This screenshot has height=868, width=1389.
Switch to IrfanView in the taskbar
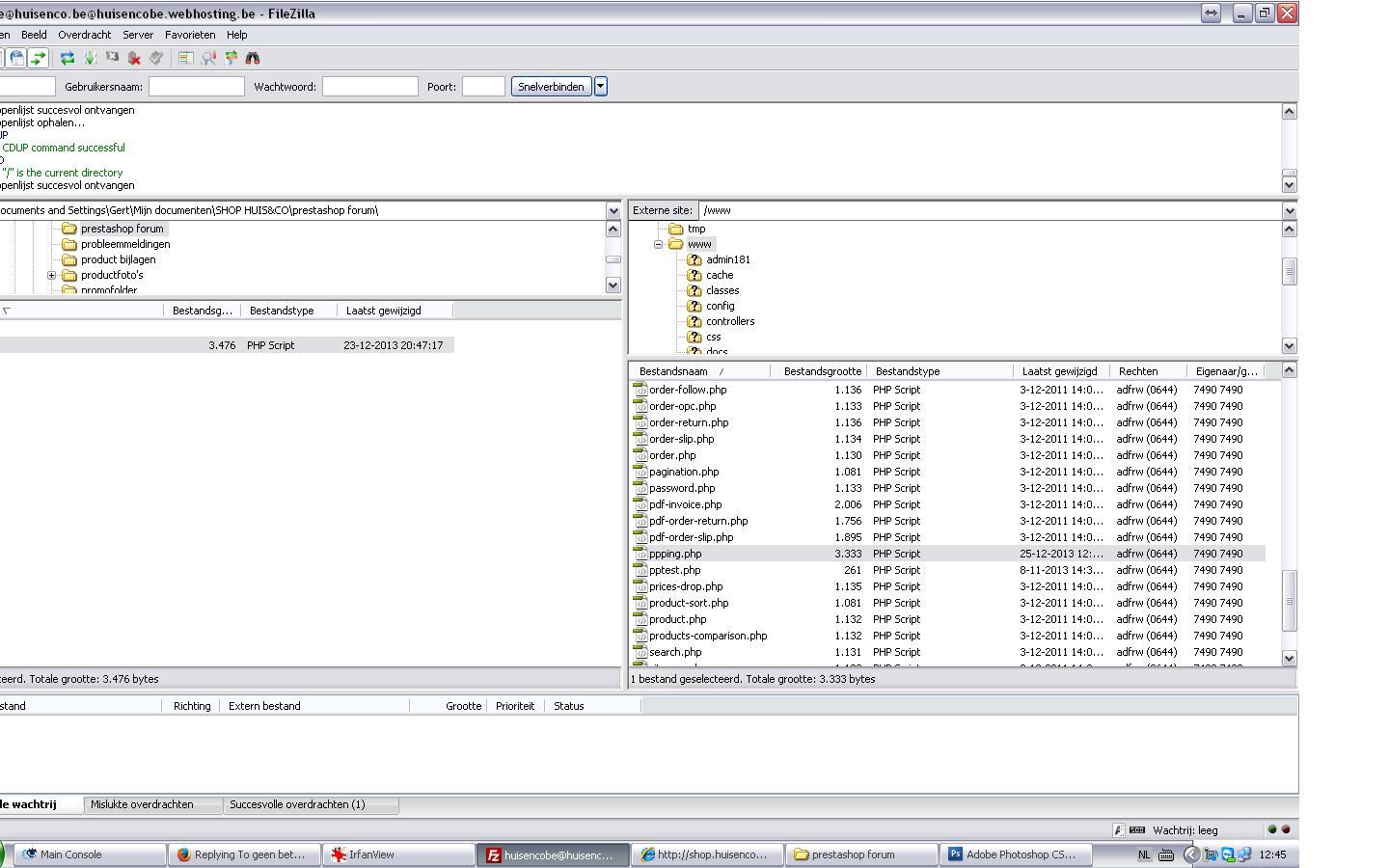click(397, 854)
